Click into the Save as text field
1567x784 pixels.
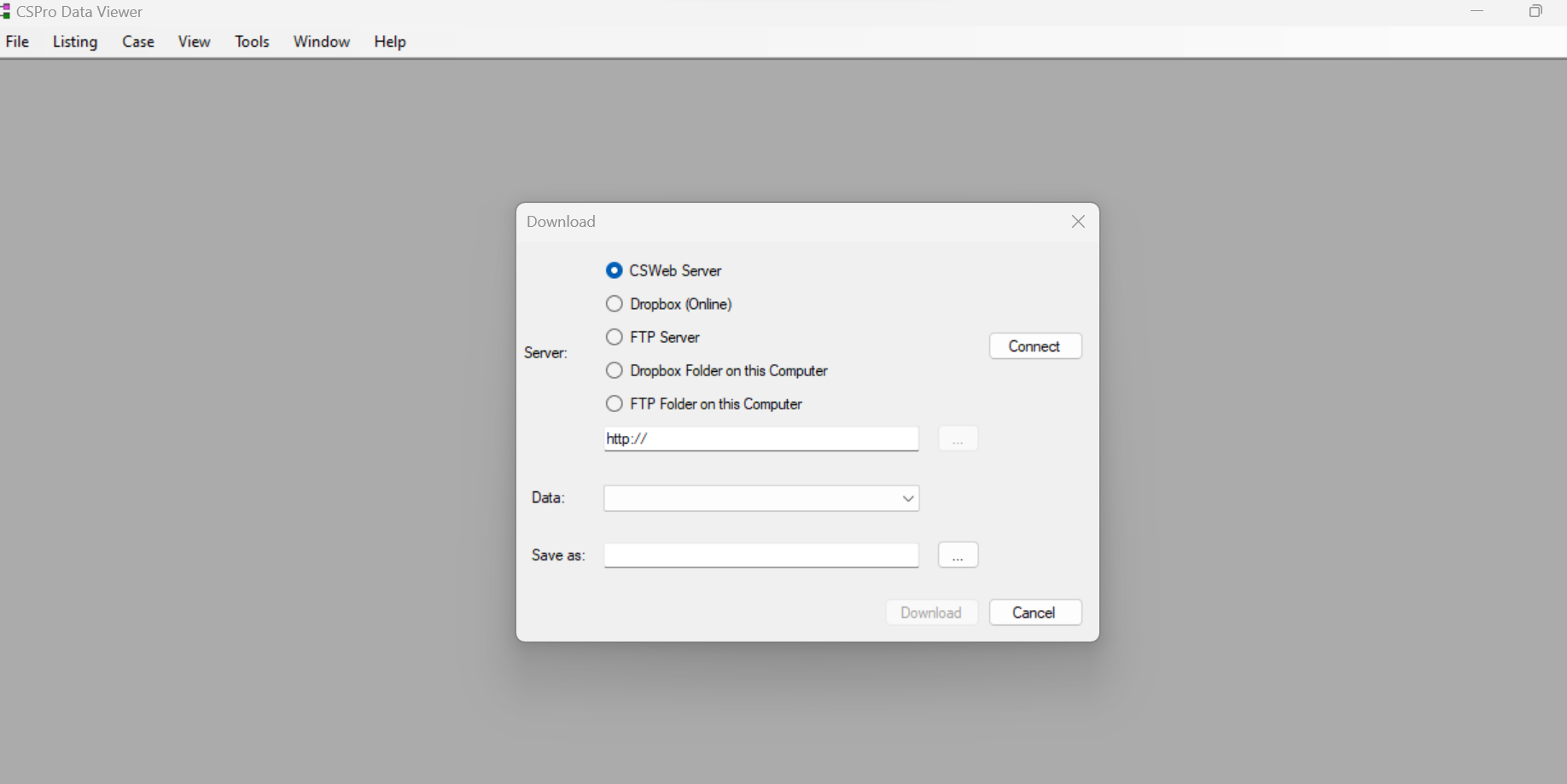coord(761,555)
